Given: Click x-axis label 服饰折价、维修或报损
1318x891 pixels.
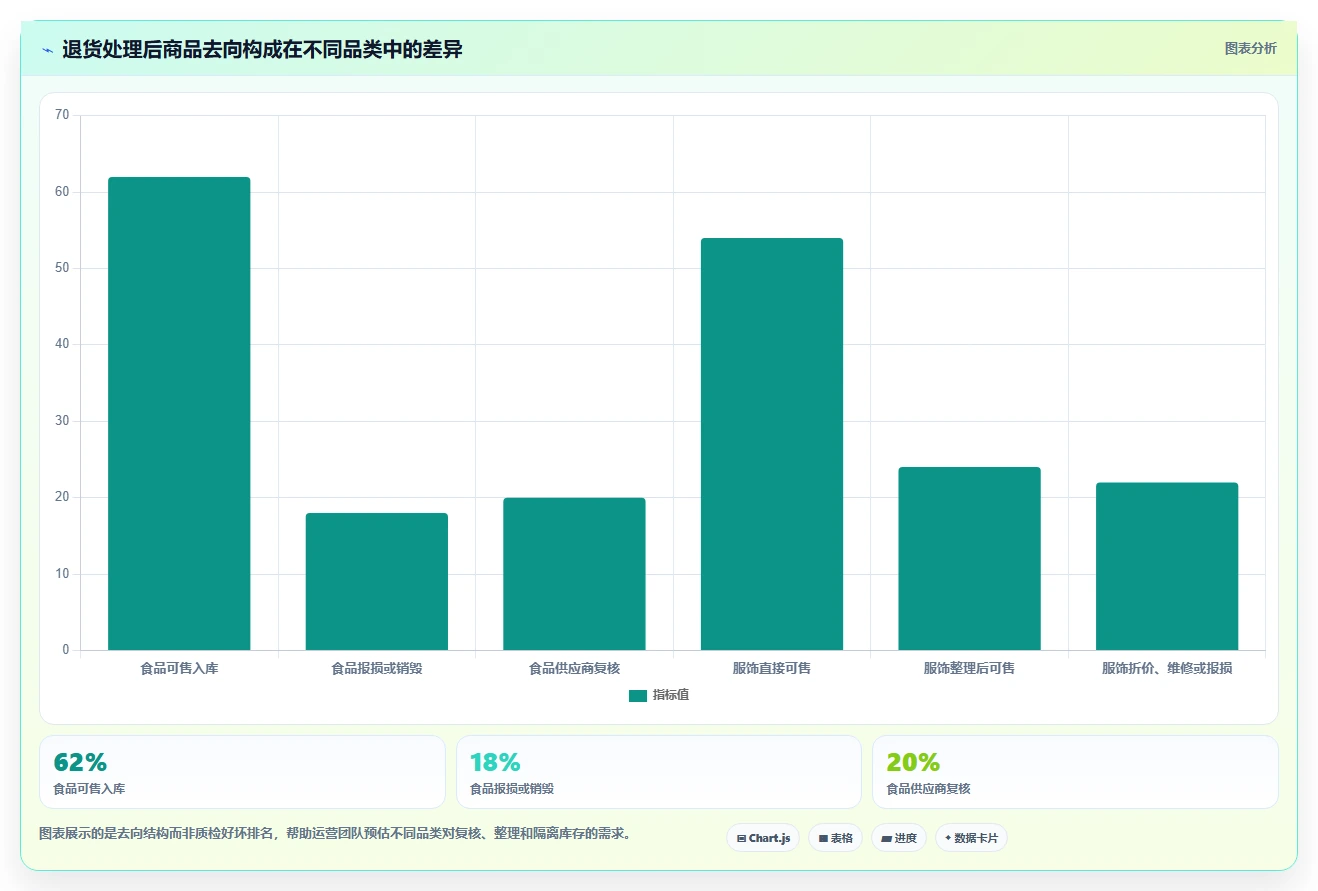Looking at the screenshot, I should click(x=1167, y=668).
